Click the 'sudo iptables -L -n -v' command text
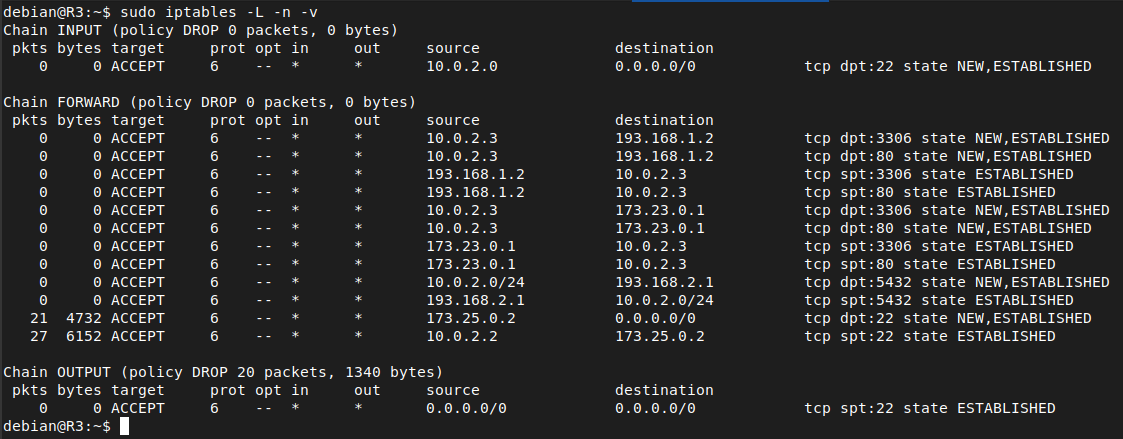The width and height of the screenshot is (1123, 439). coord(219,12)
